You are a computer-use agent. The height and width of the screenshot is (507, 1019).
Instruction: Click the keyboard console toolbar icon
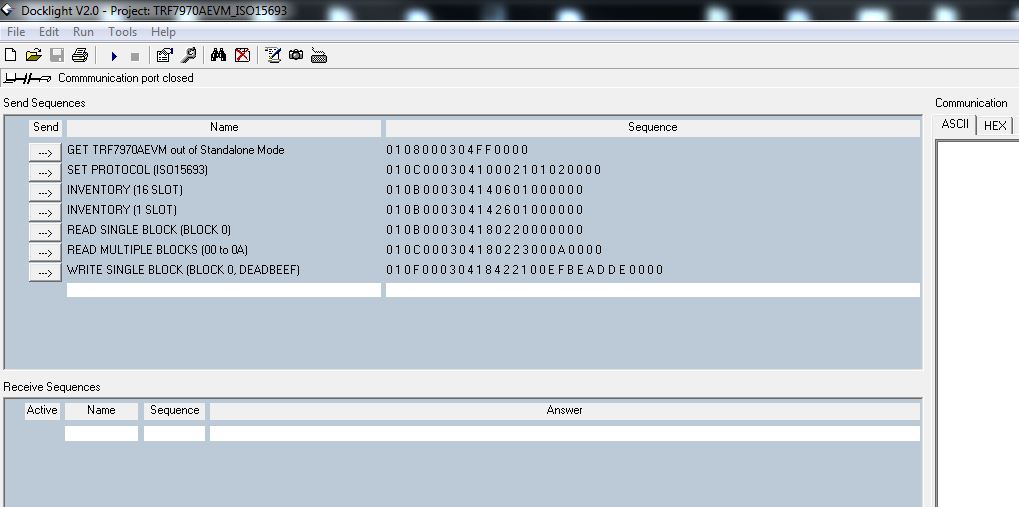pos(318,56)
